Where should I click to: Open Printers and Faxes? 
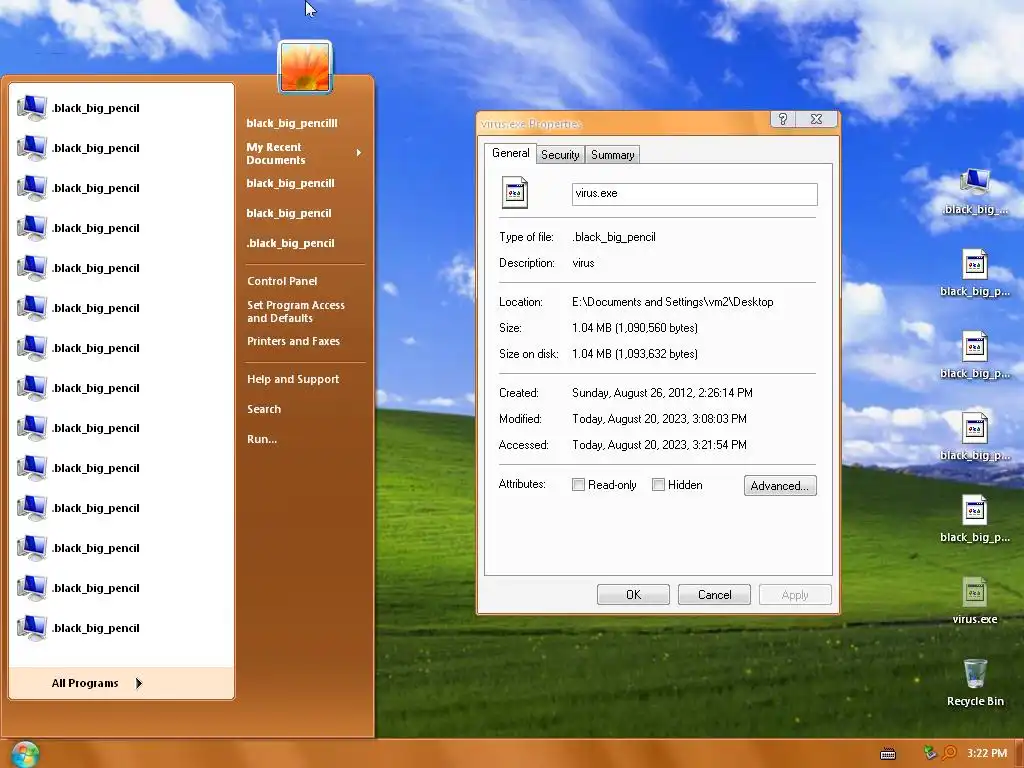(x=293, y=341)
